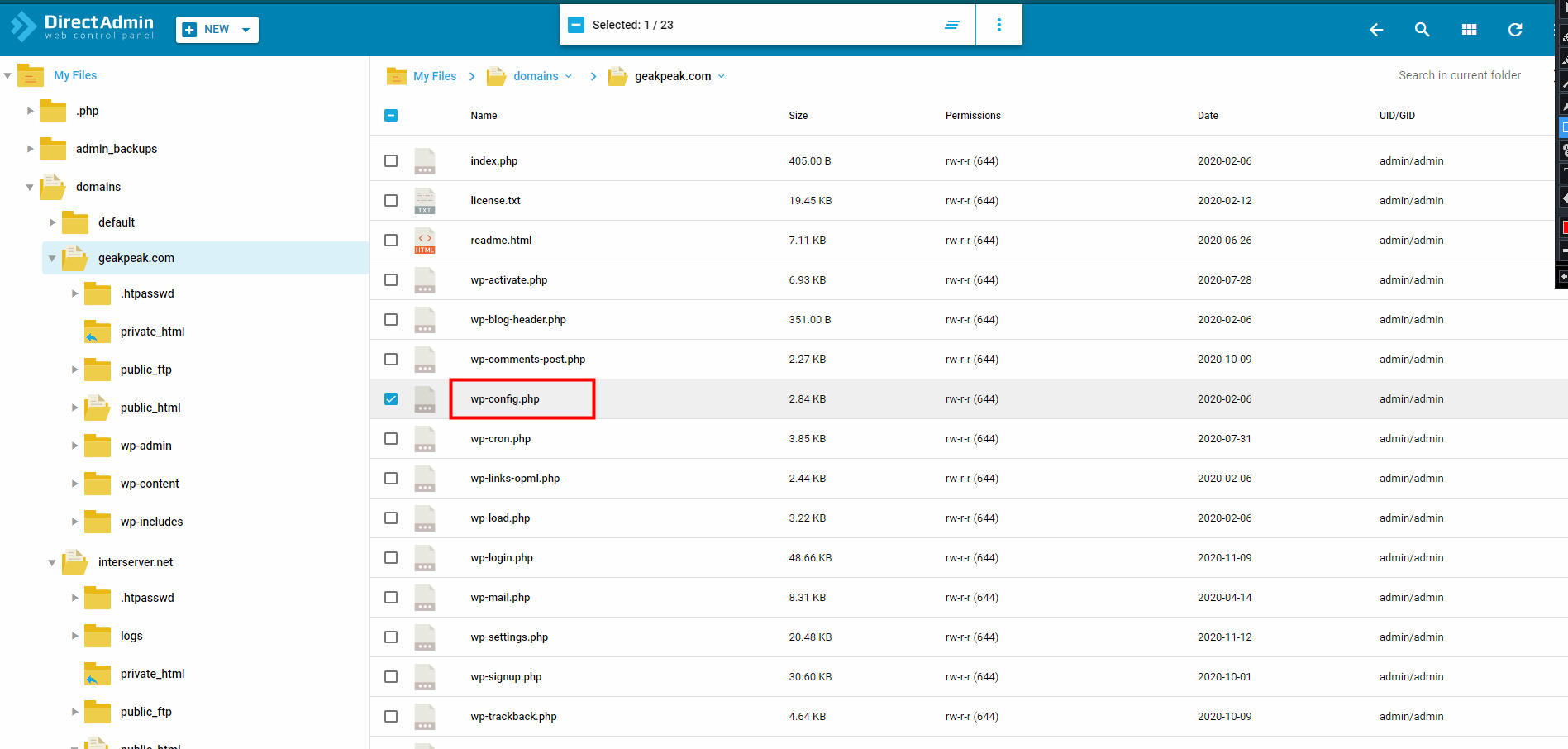Sort by the Date column header
This screenshot has height=749, width=1568.
(x=1208, y=116)
